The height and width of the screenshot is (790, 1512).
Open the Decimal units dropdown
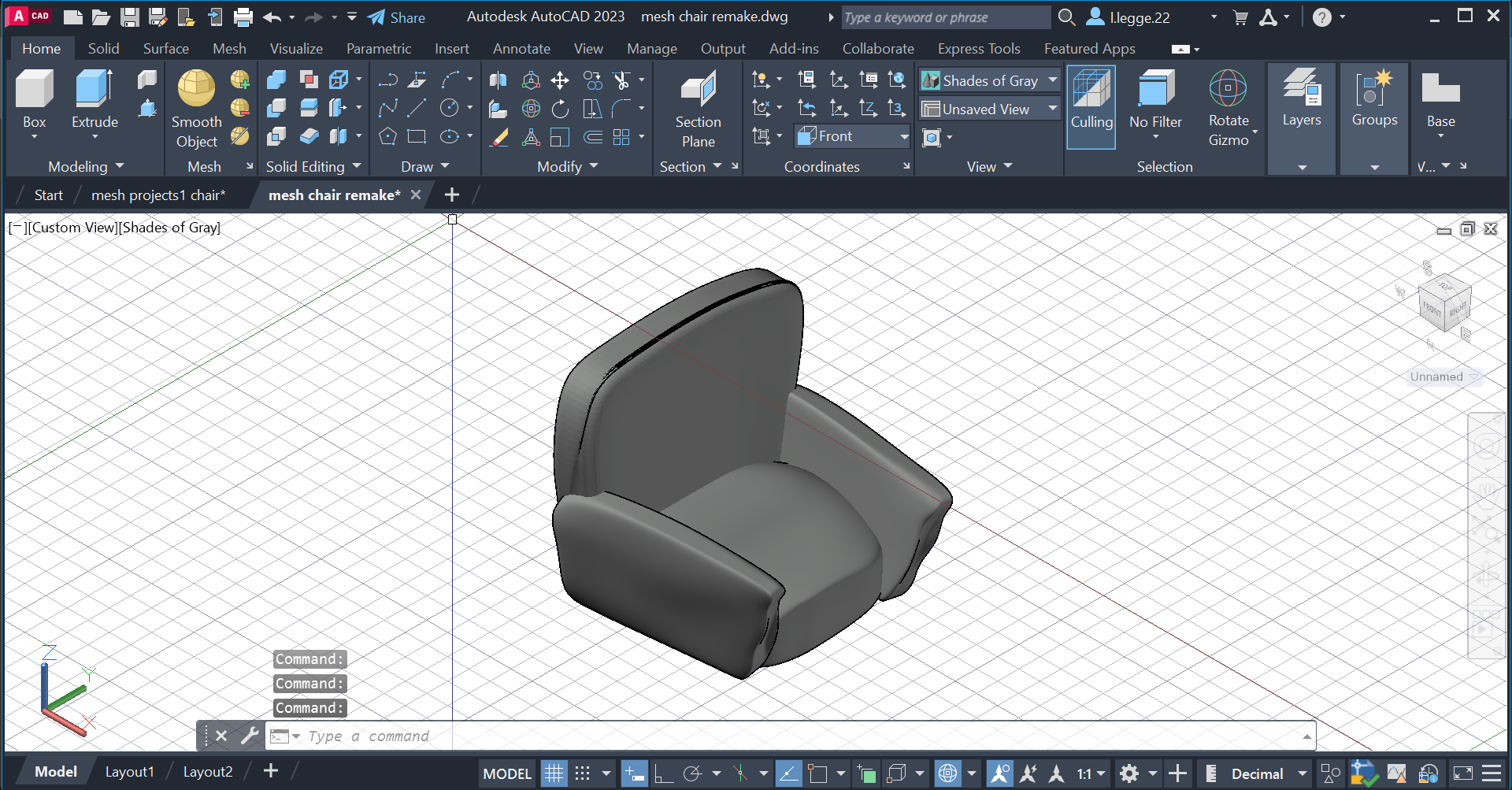(1269, 773)
